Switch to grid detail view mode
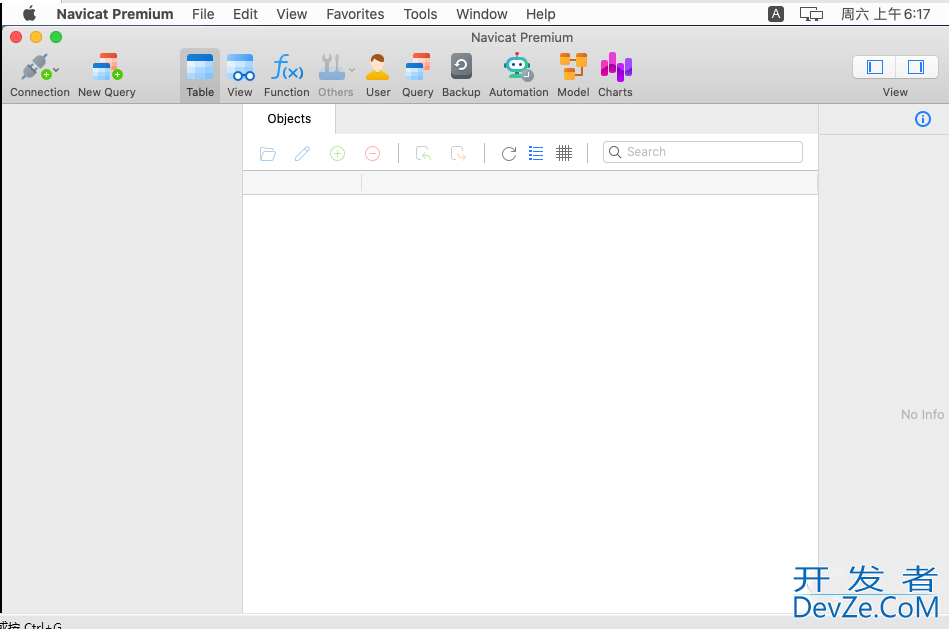 564,154
